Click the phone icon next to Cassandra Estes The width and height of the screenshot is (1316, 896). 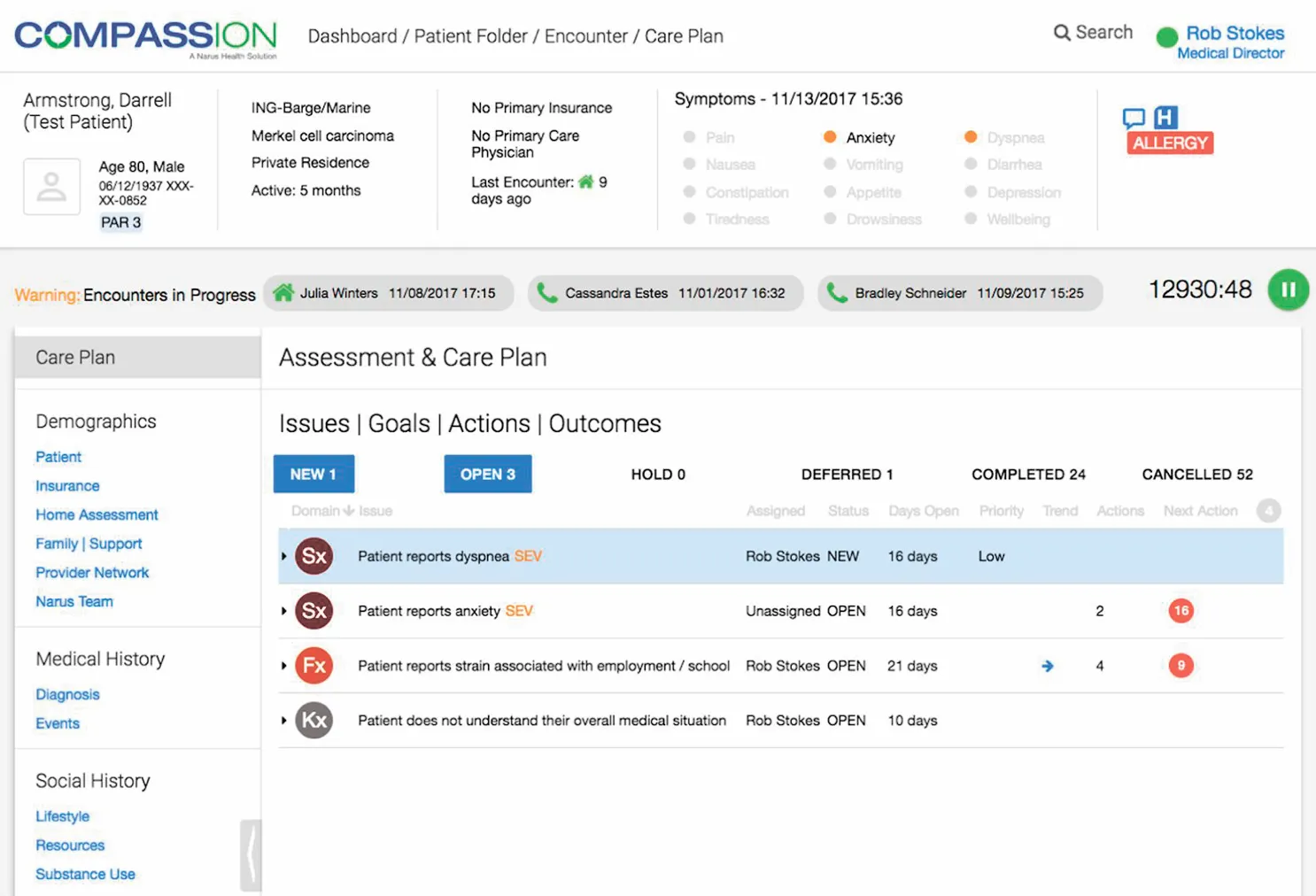click(x=548, y=292)
